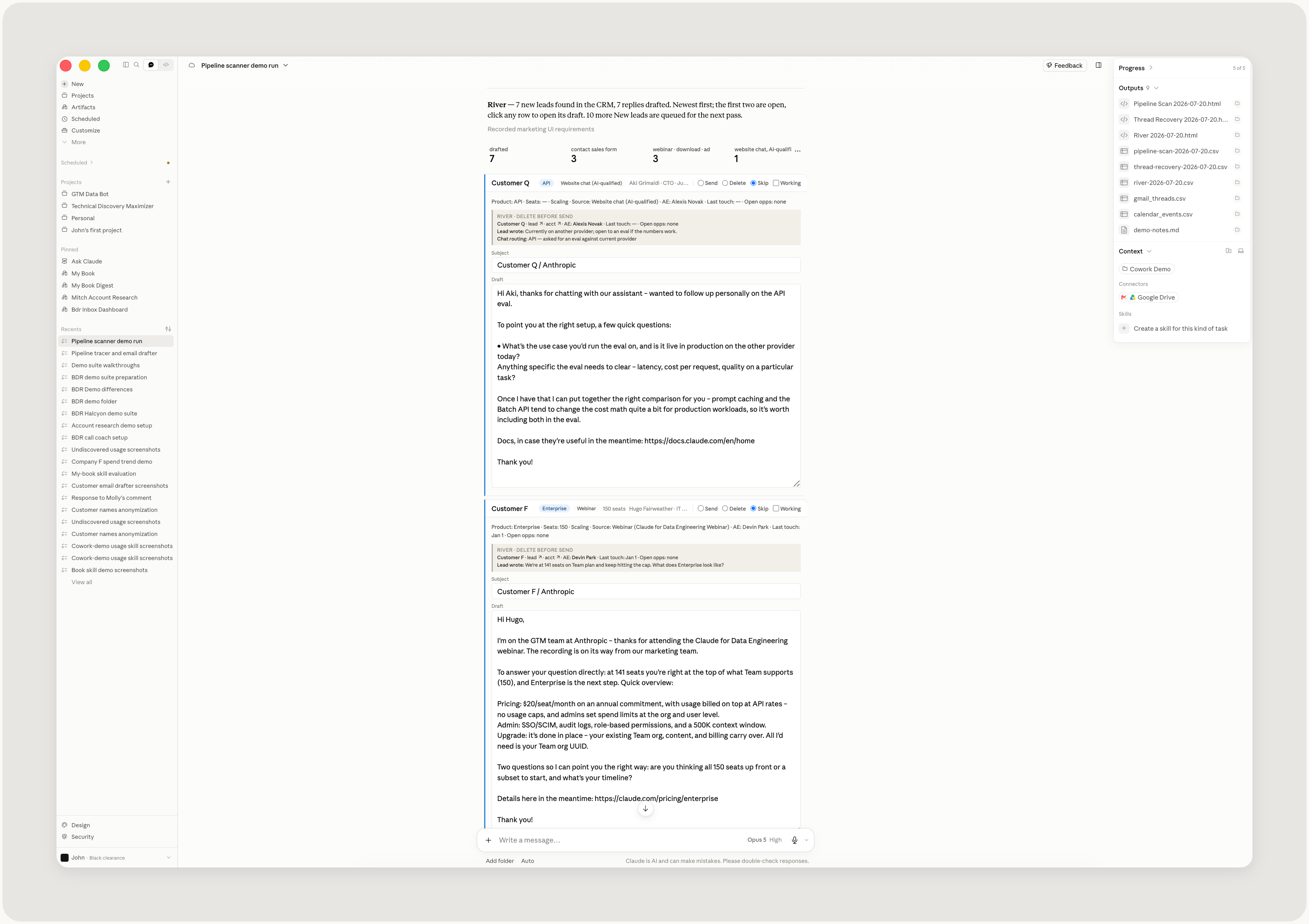This screenshot has height=924, width=1309.
Task: Open search via the magnifier icon
Action: 137,65
